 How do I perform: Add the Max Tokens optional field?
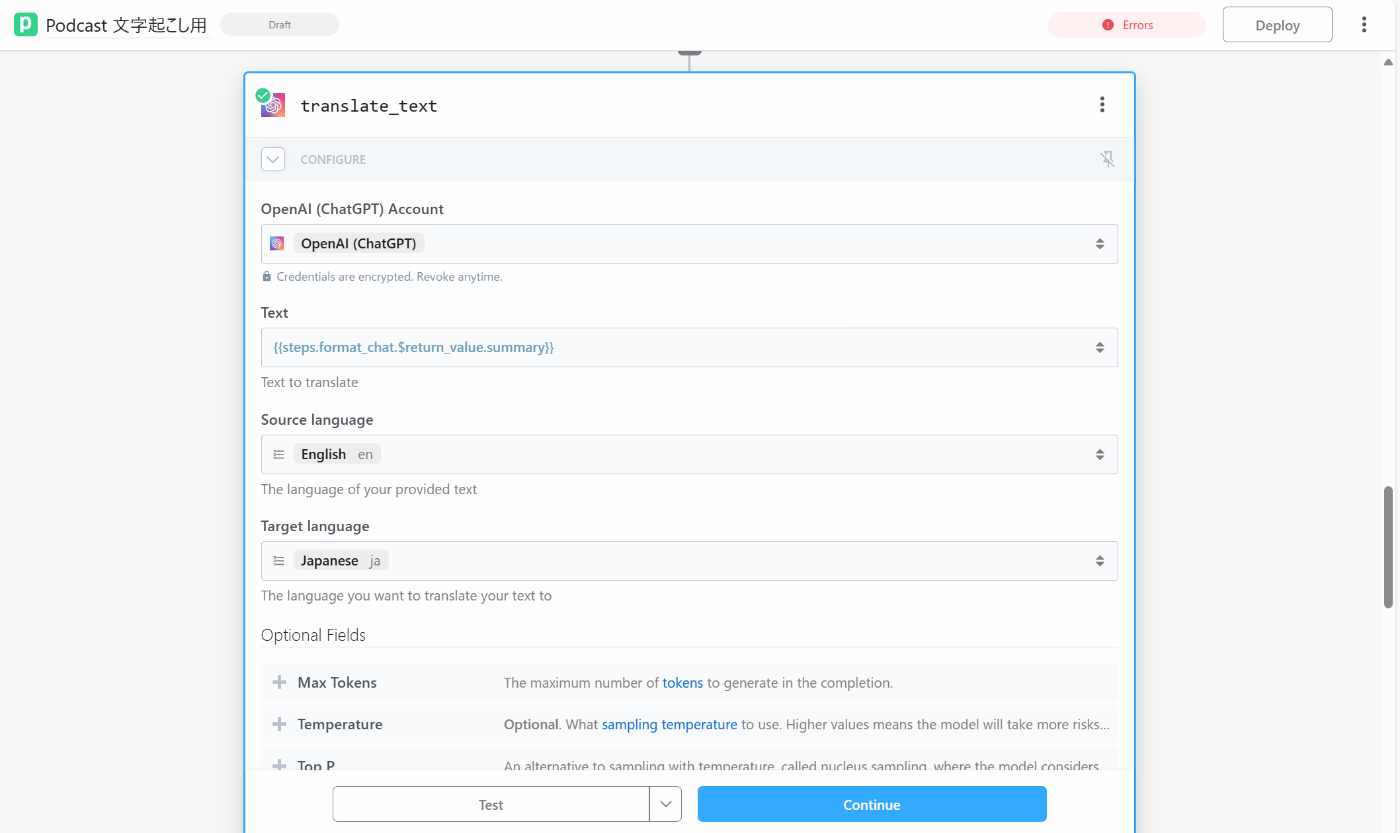(280, 682)
